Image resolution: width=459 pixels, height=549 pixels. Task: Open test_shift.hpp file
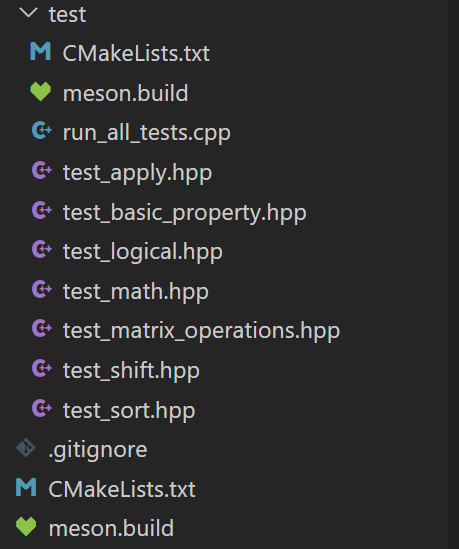(131, 371)
